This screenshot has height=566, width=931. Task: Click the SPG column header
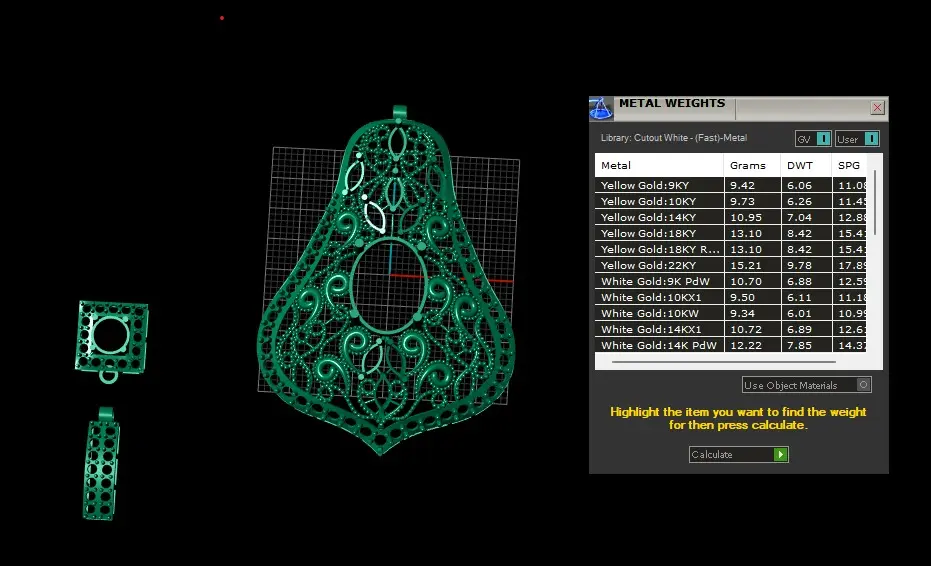(849, 165)
